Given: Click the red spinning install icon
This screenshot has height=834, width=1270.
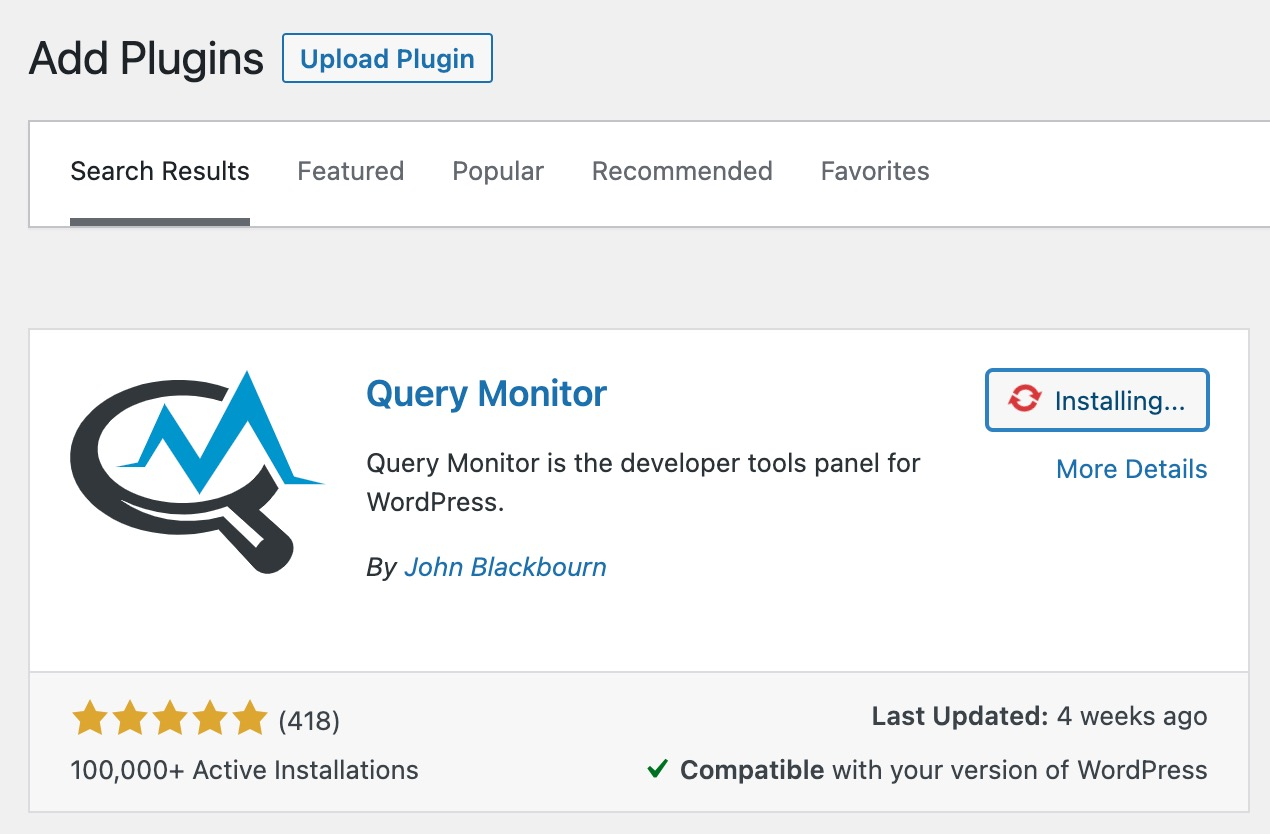Looking at the screenshot, I should 1024,400.
